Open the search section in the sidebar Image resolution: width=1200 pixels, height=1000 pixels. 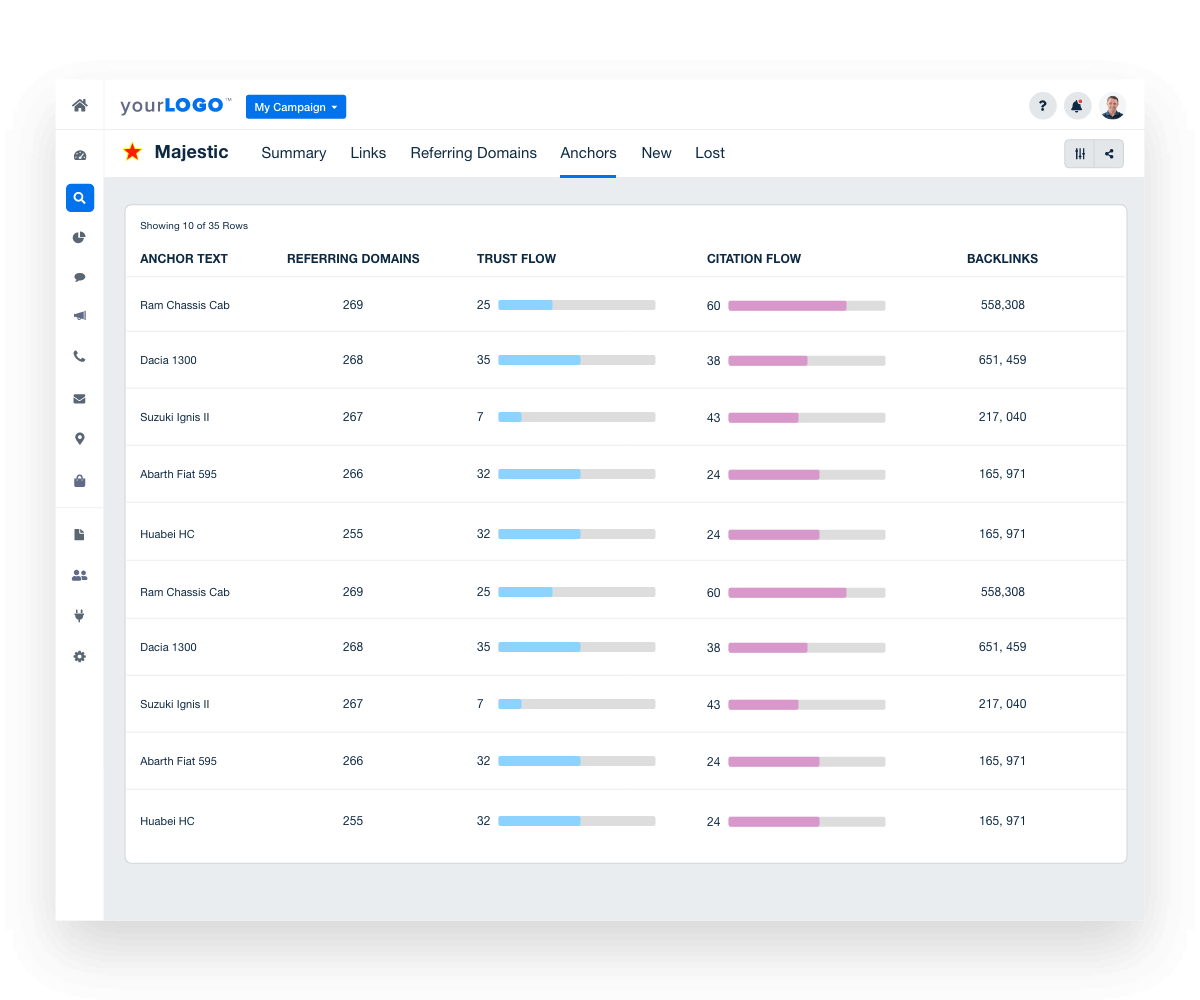tap(80, 198)
